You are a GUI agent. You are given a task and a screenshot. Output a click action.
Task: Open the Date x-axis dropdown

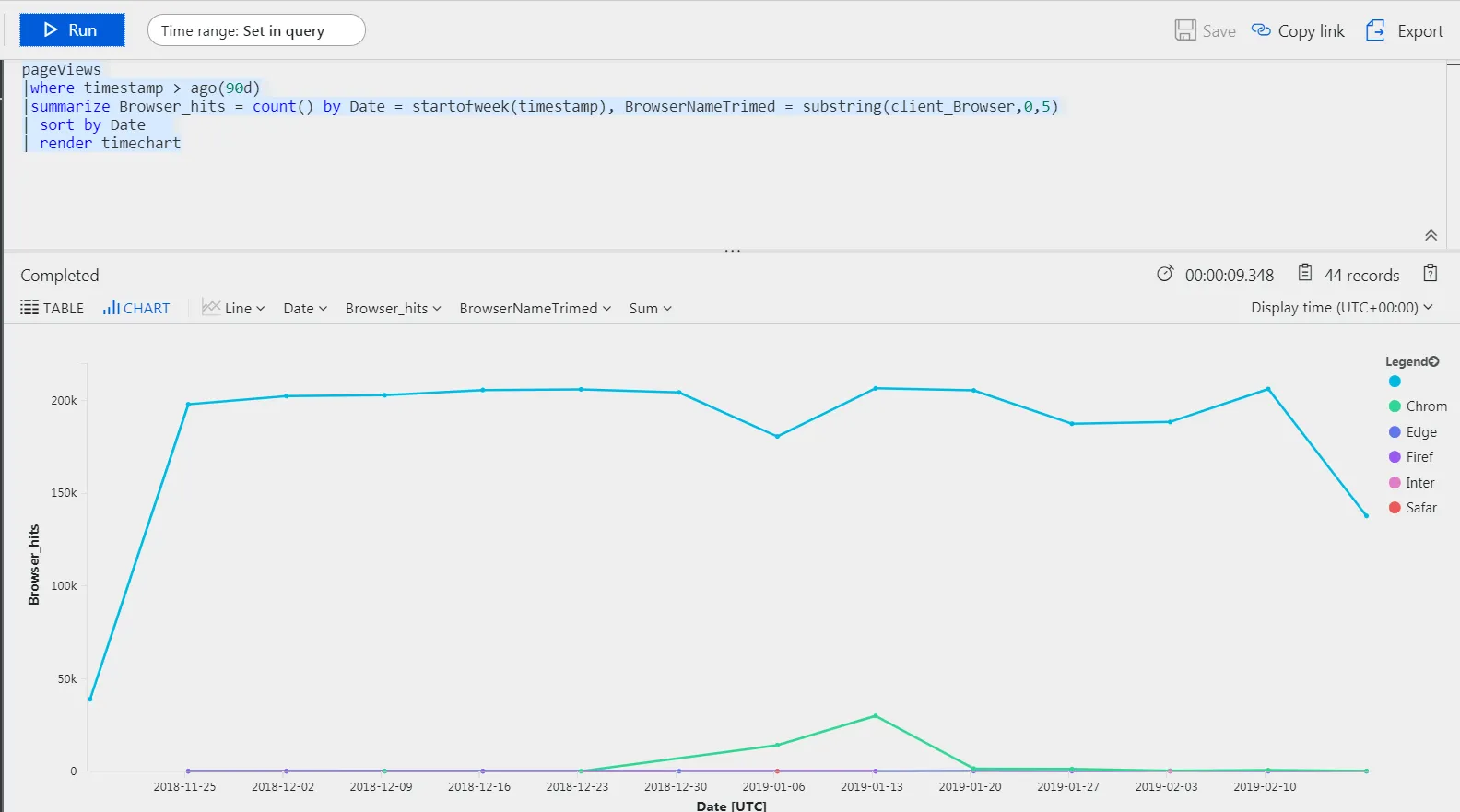[305, 308]
